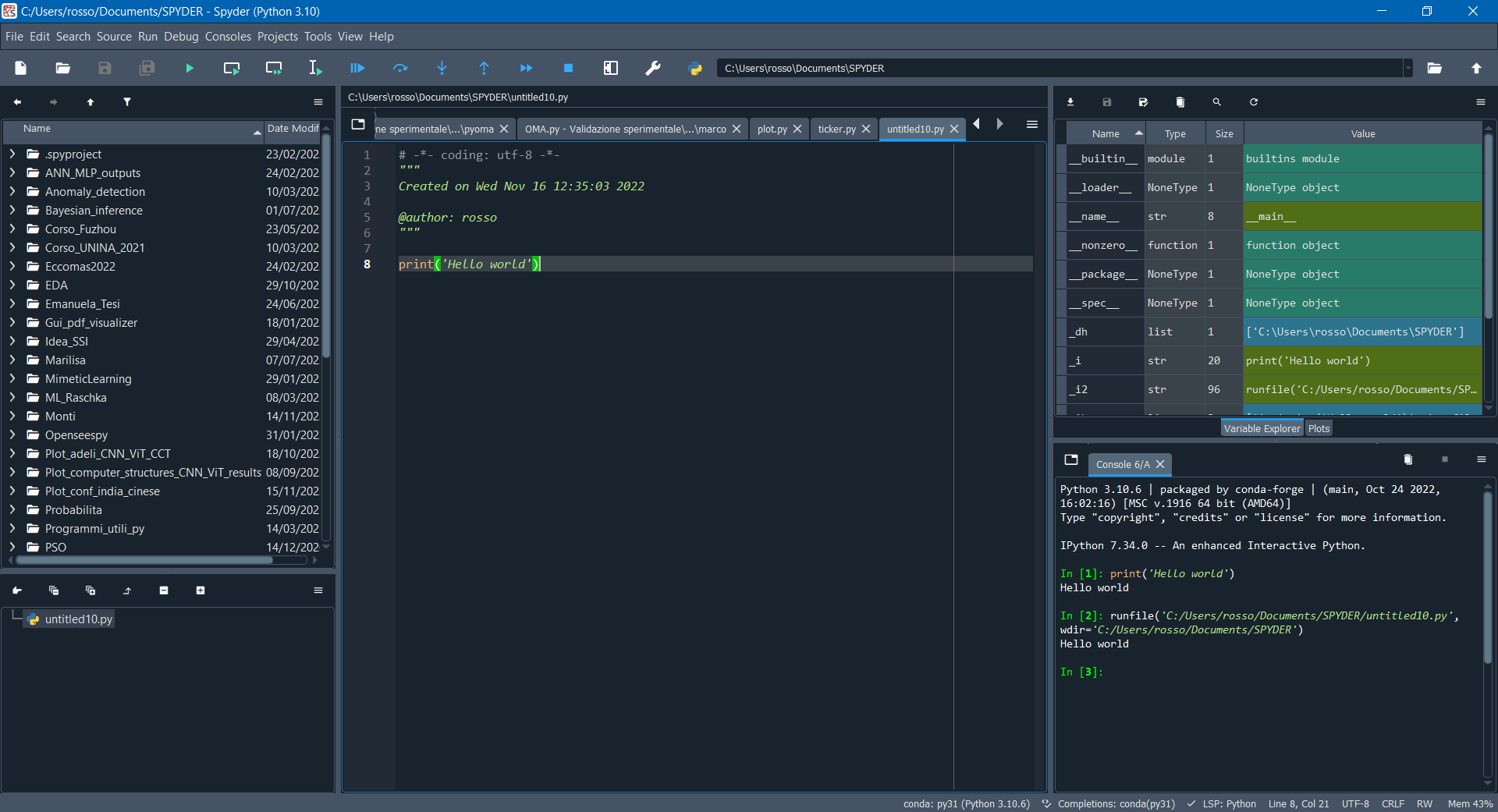This screenshot has height=812, width=1498.
Task: Open the Debug menu
Action: point(181,37)
